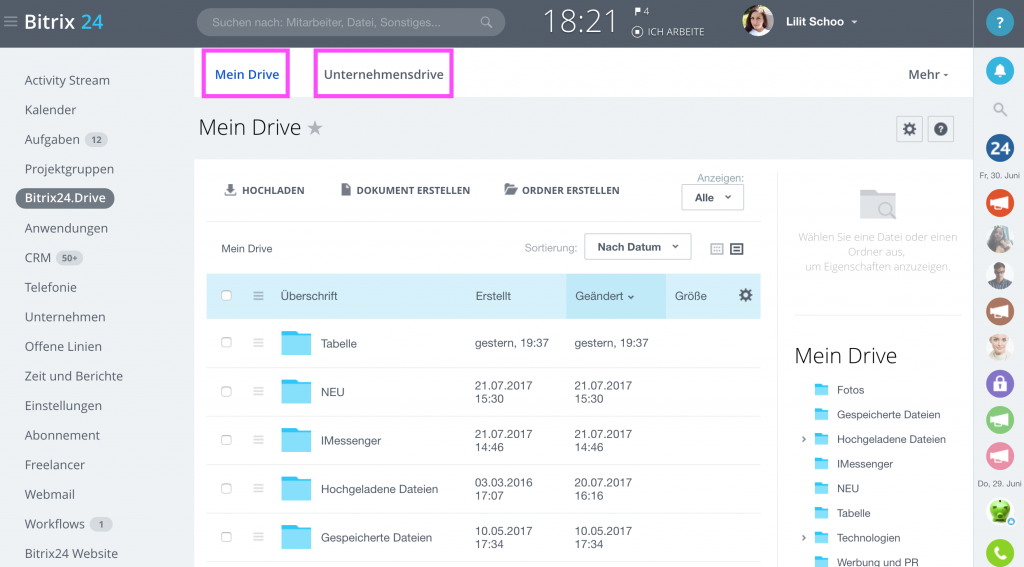The height and width of the screenshot is (567, 1024).
Task: Open the blue help question mark at top right
Action: click(999, 23)
